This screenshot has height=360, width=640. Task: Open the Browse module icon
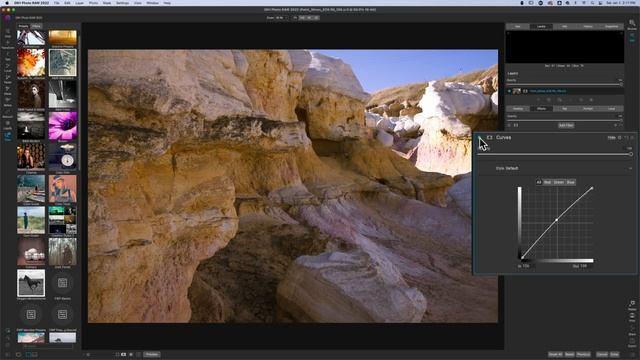[632, 25]
